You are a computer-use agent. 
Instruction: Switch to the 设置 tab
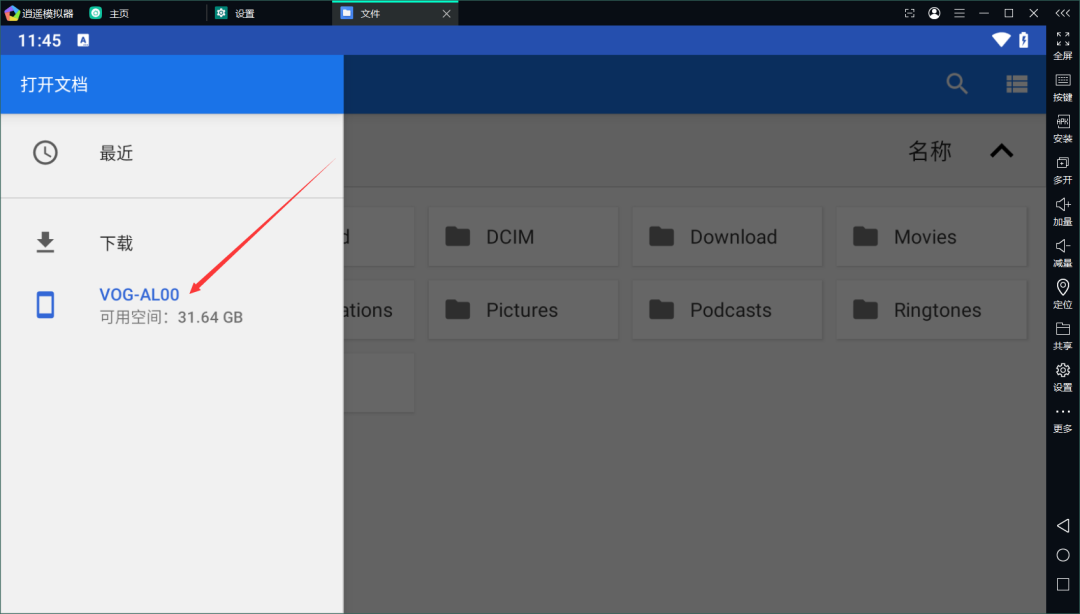pos(244,13)
